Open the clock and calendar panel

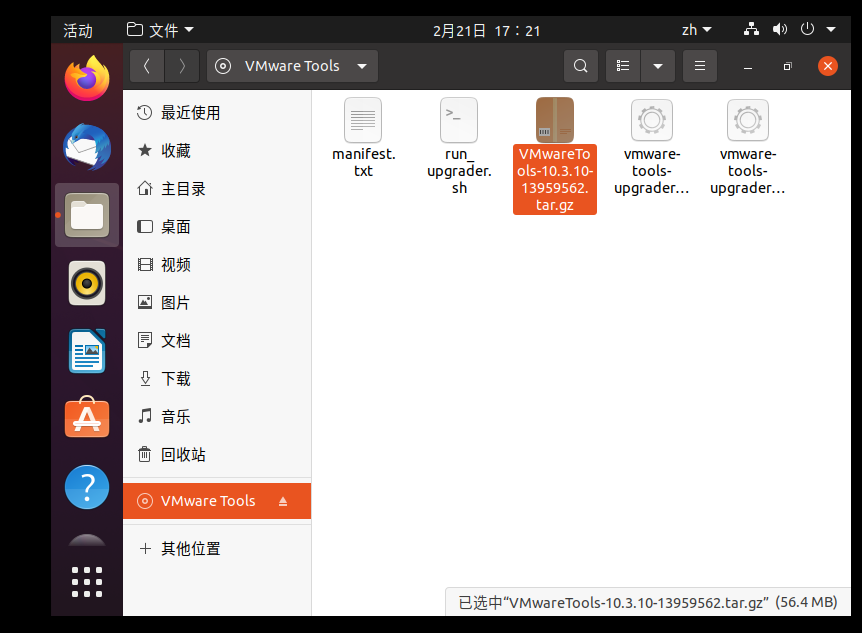click(x=487, y=30)
